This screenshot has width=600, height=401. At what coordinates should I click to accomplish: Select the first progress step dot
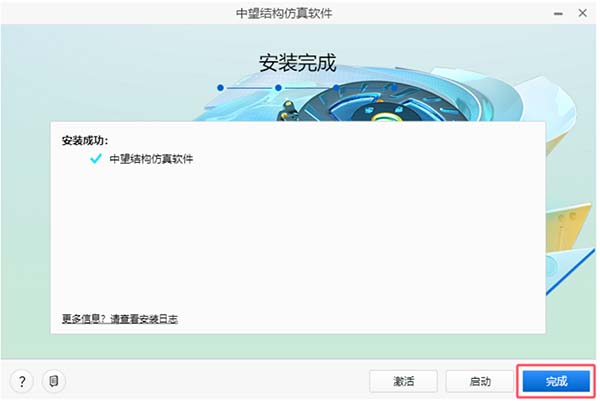[220, 88]
